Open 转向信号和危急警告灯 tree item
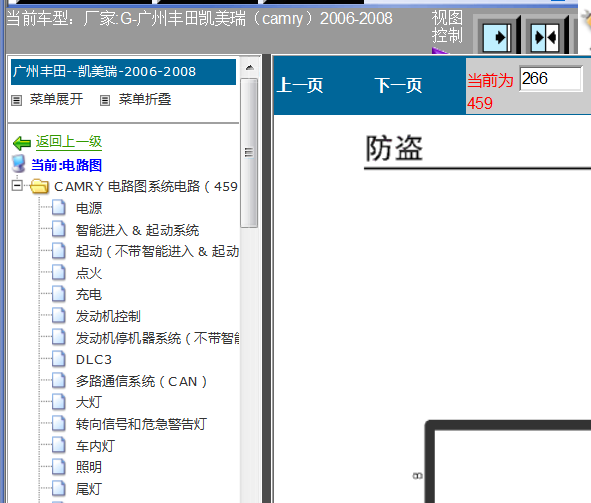This screenshot has width=591, height=503. coord(141,424)
